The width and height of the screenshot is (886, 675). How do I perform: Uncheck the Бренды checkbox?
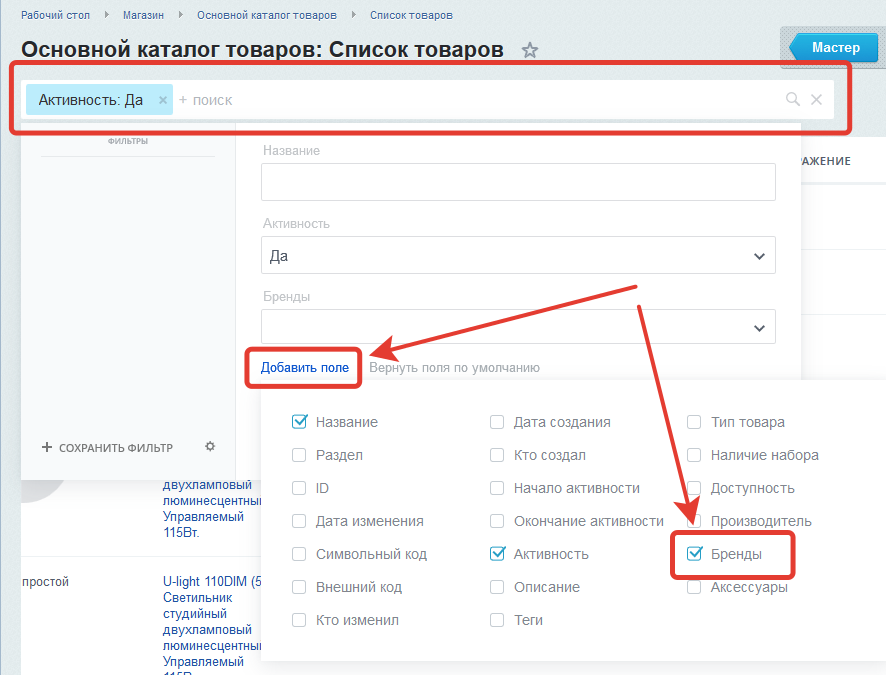695,554
